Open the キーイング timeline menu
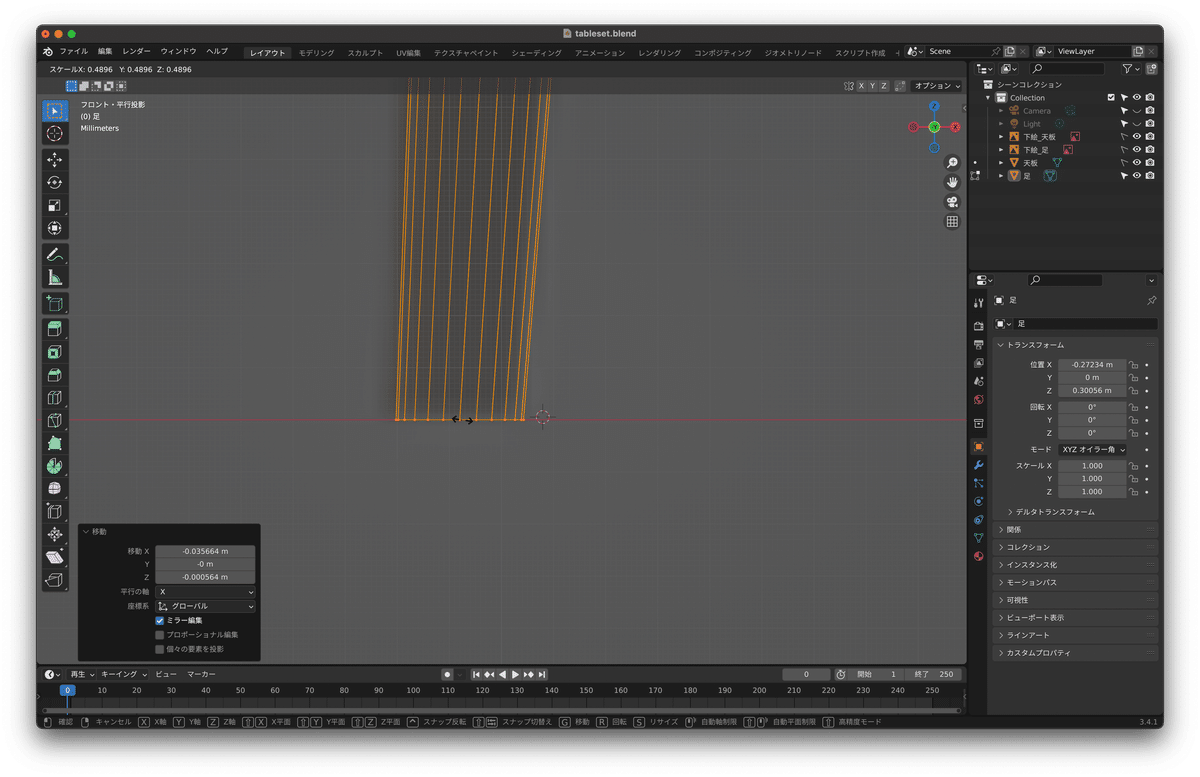The height and width of the screenshot is (777, 1200). [x=122, y=675]
